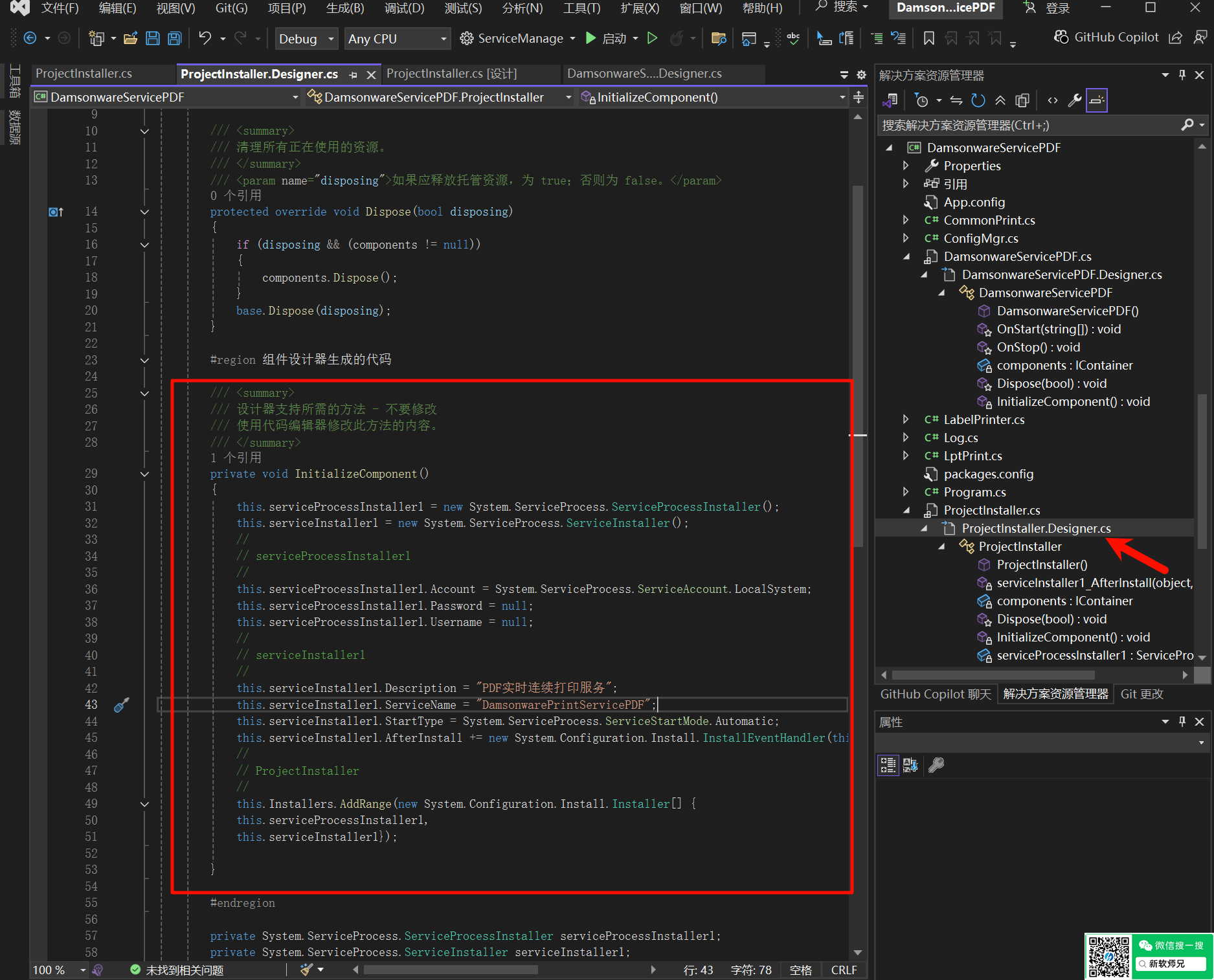Toggle pin on ProjectInstaller.Designer.cs tab
Screen dimensions: 1214x980
(x=353, y=75)
